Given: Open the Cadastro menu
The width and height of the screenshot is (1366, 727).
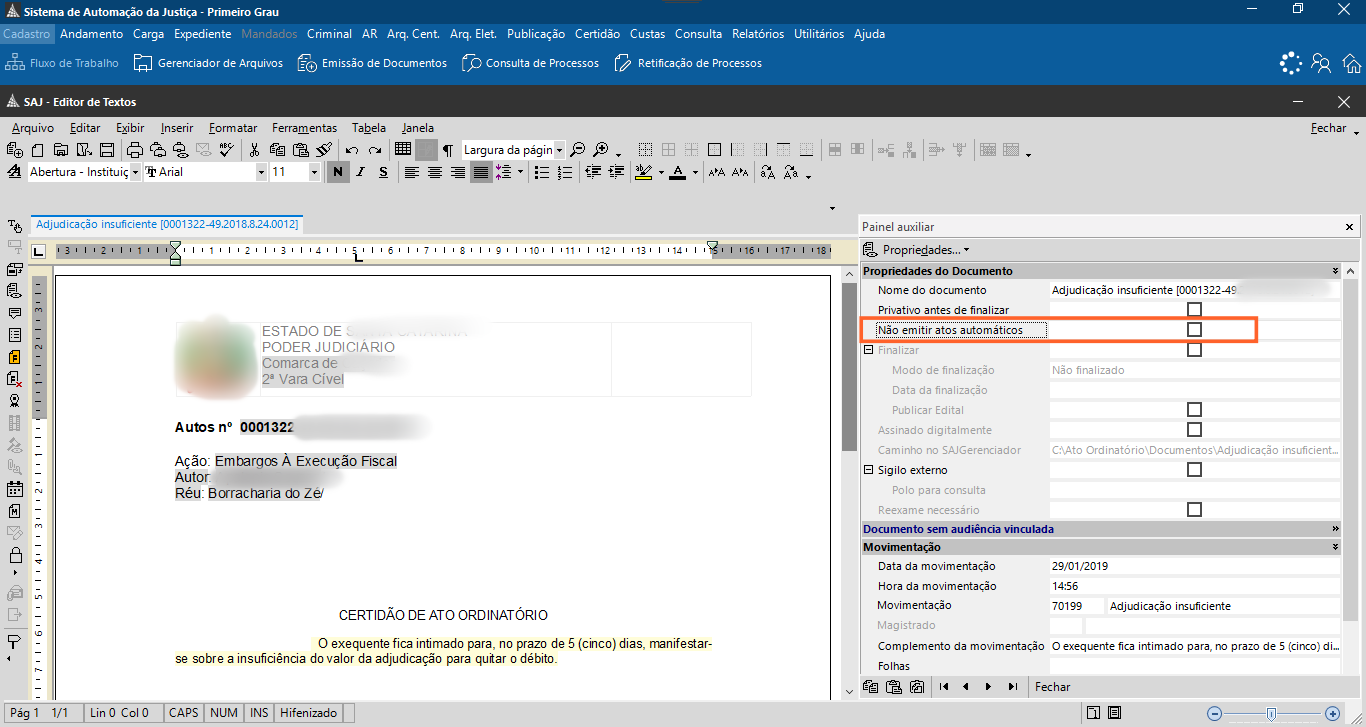Looking at the screenshot, I should click(x=27, y=34).
